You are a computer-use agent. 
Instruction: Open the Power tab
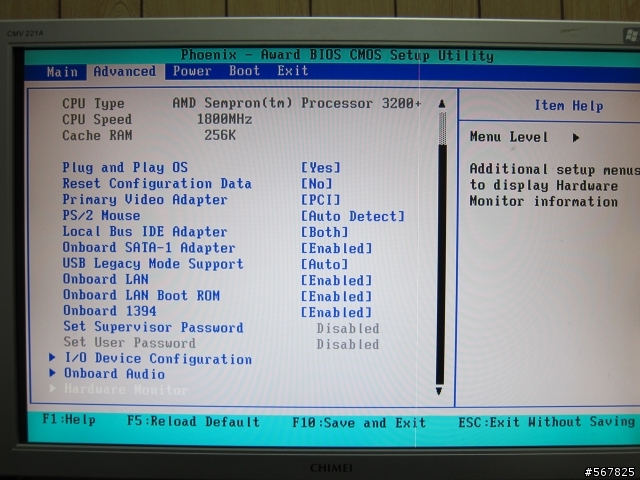[192, 71]
